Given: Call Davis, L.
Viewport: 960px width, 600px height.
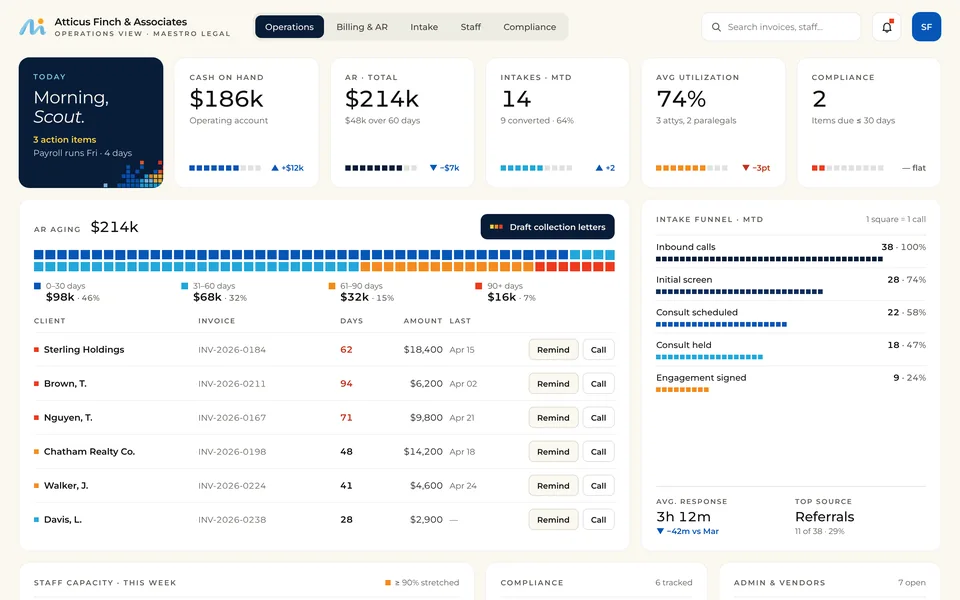Looking at the screenshot, I should (x=599, y=520).
